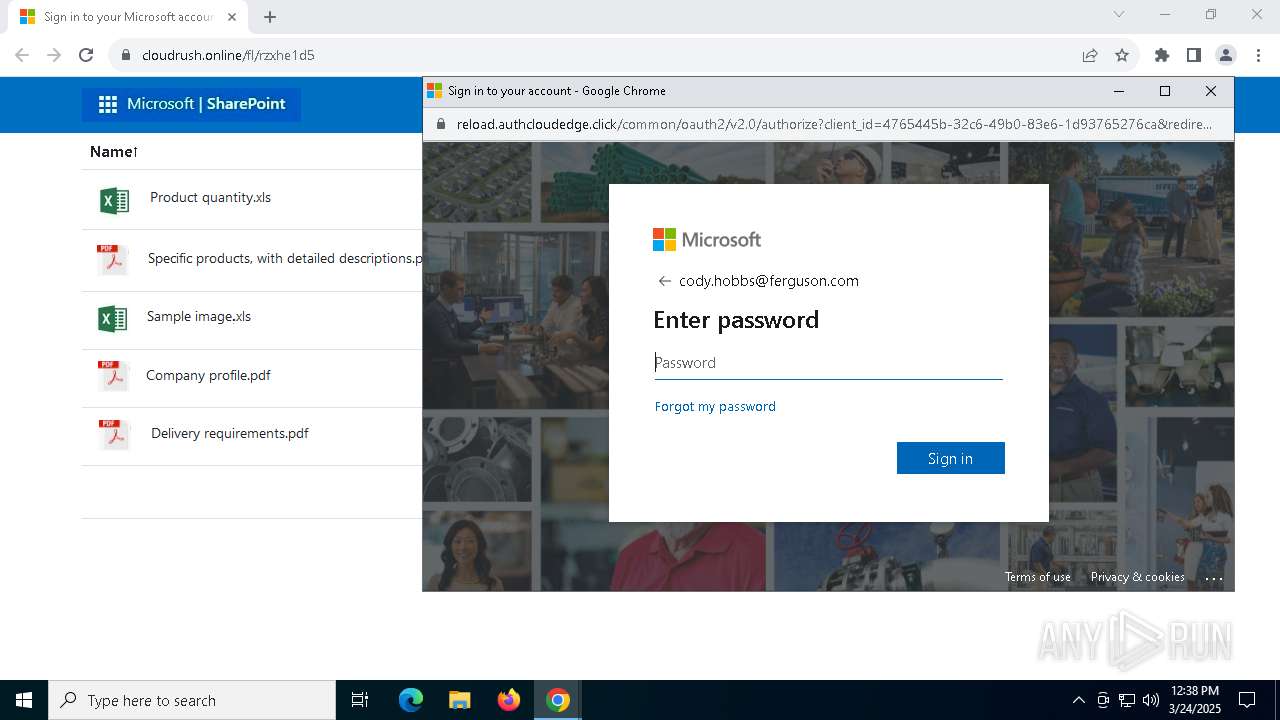Screen dimensions: 1280x720
Task: Click the main browser Back arrow
Action: click(22, 55)
